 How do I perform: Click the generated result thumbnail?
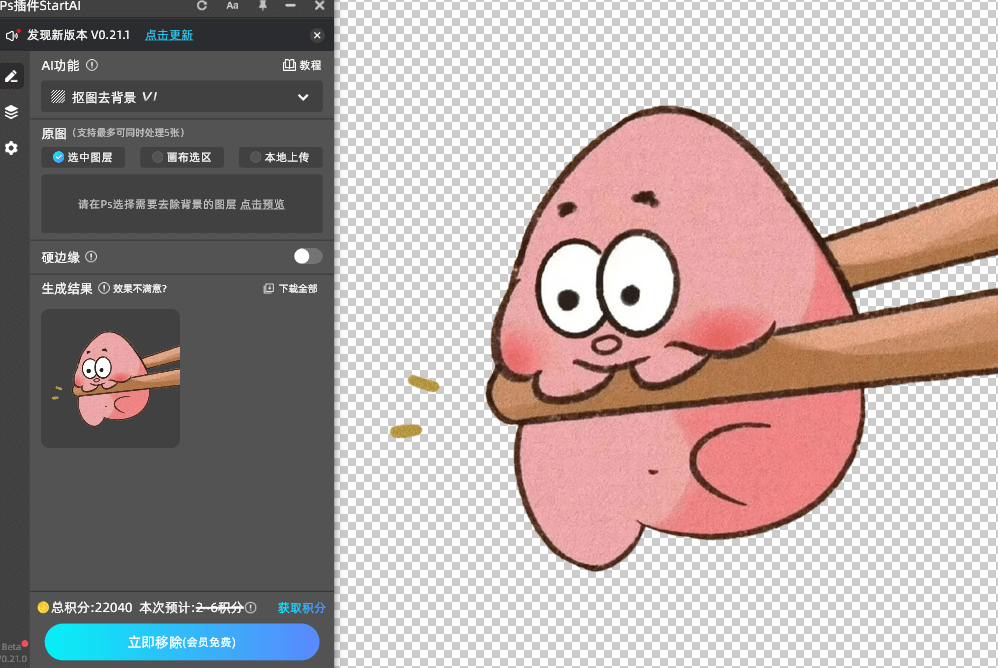click(111, 378)
